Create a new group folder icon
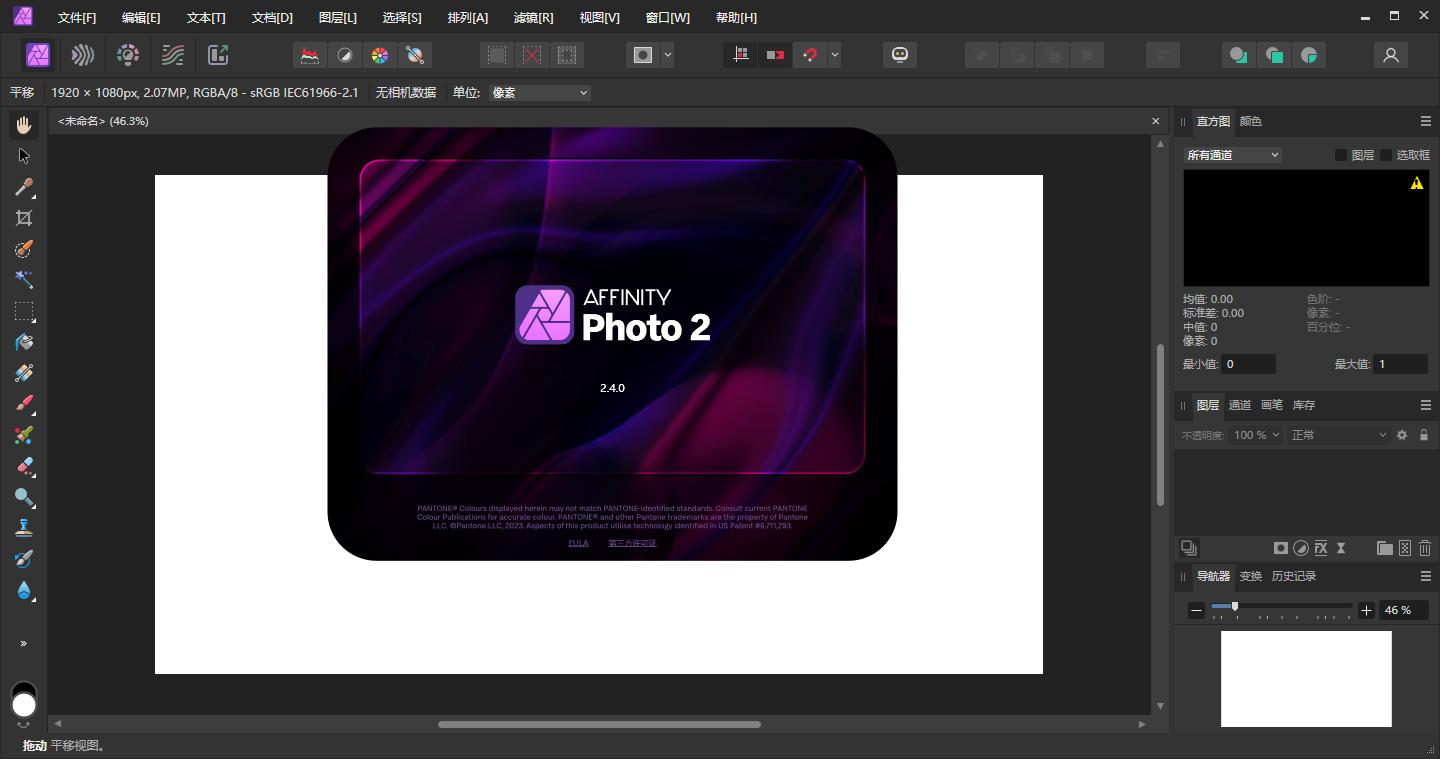The image size is (1440, 759). [1385, 548]
